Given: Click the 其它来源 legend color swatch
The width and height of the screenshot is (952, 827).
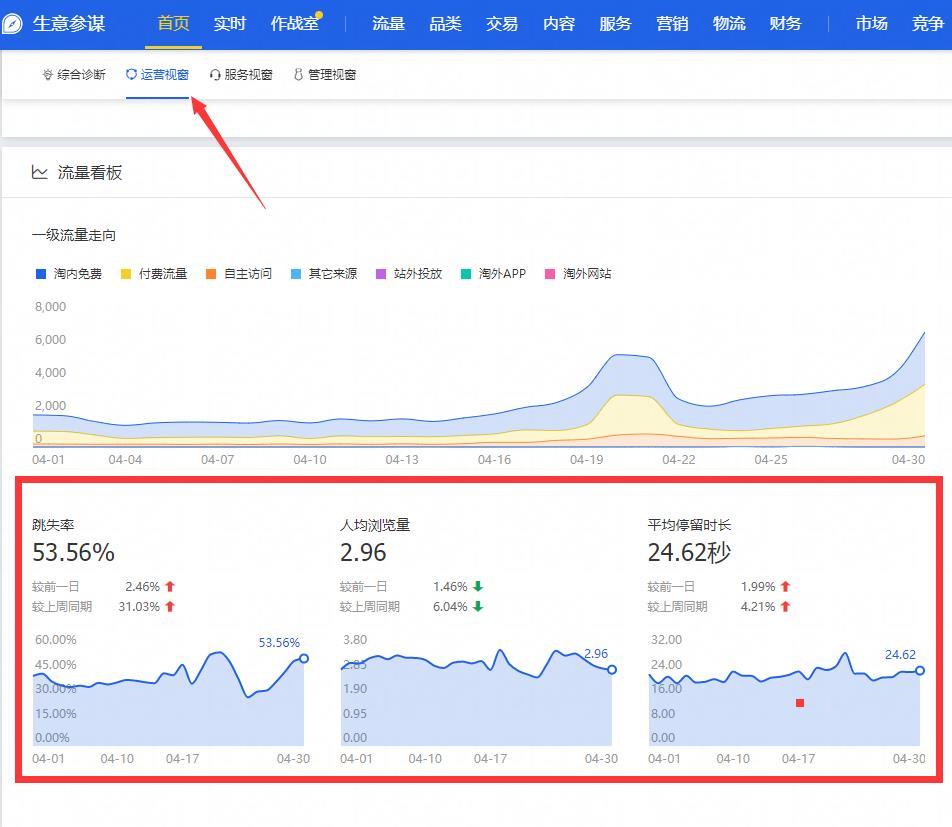Looking at the screenshot, I should [x=297, y=274].
